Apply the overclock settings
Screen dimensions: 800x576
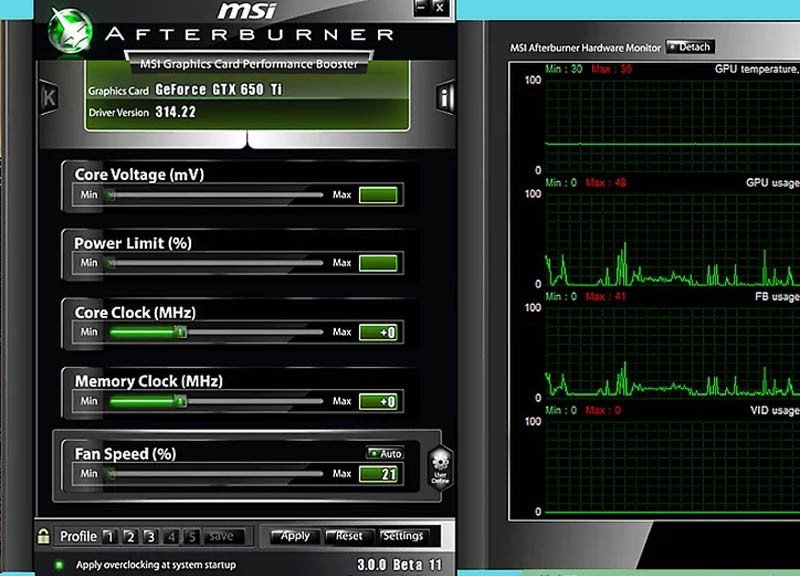tap(295, 536)
